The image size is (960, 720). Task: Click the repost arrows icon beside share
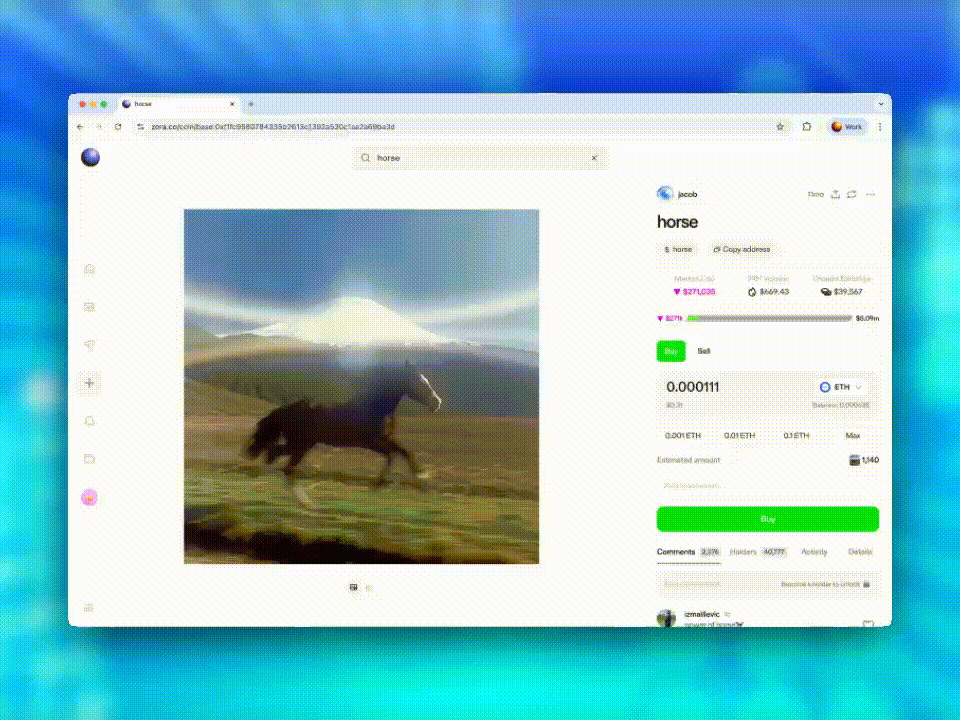tap(852, 194)
